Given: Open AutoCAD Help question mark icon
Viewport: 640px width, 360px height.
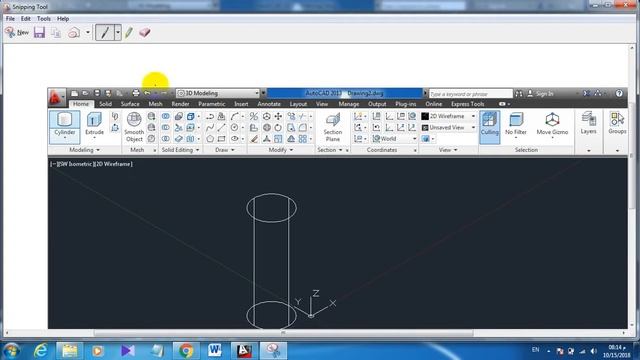Looking at the screenshot, I should [x=619, y=93].
